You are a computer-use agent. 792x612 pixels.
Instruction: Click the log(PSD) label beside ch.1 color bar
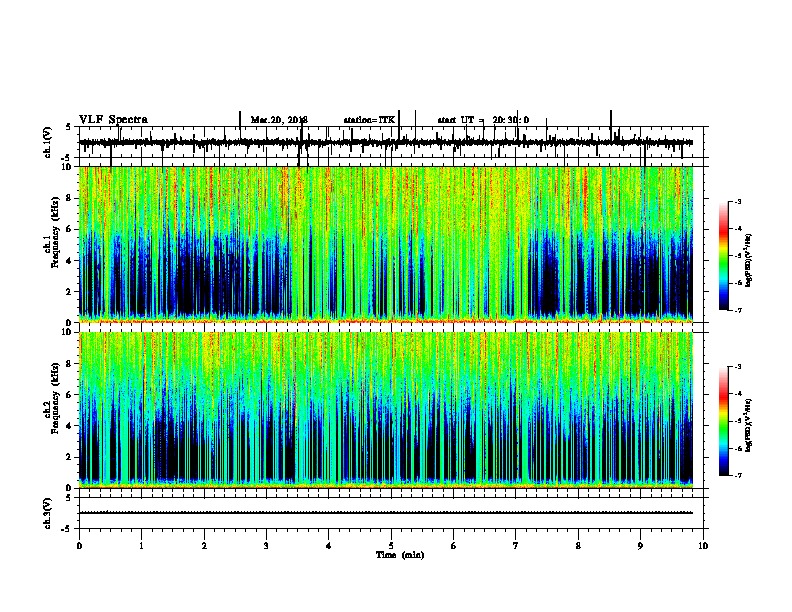click(749, 261)
